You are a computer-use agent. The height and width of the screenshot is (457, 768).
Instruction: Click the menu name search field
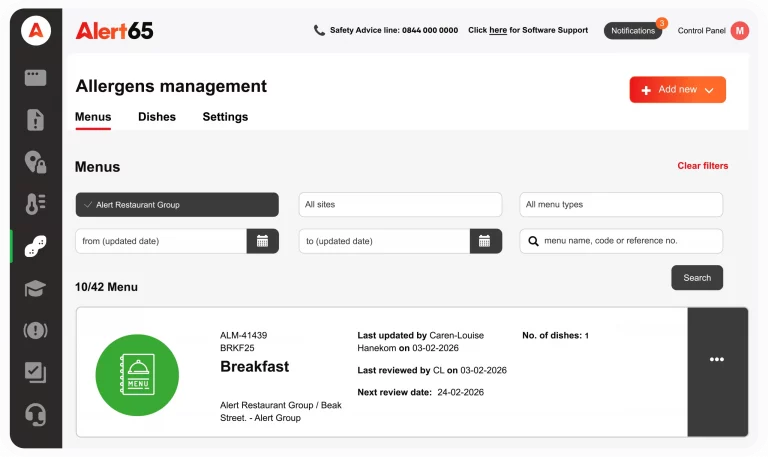coord(630,241)
